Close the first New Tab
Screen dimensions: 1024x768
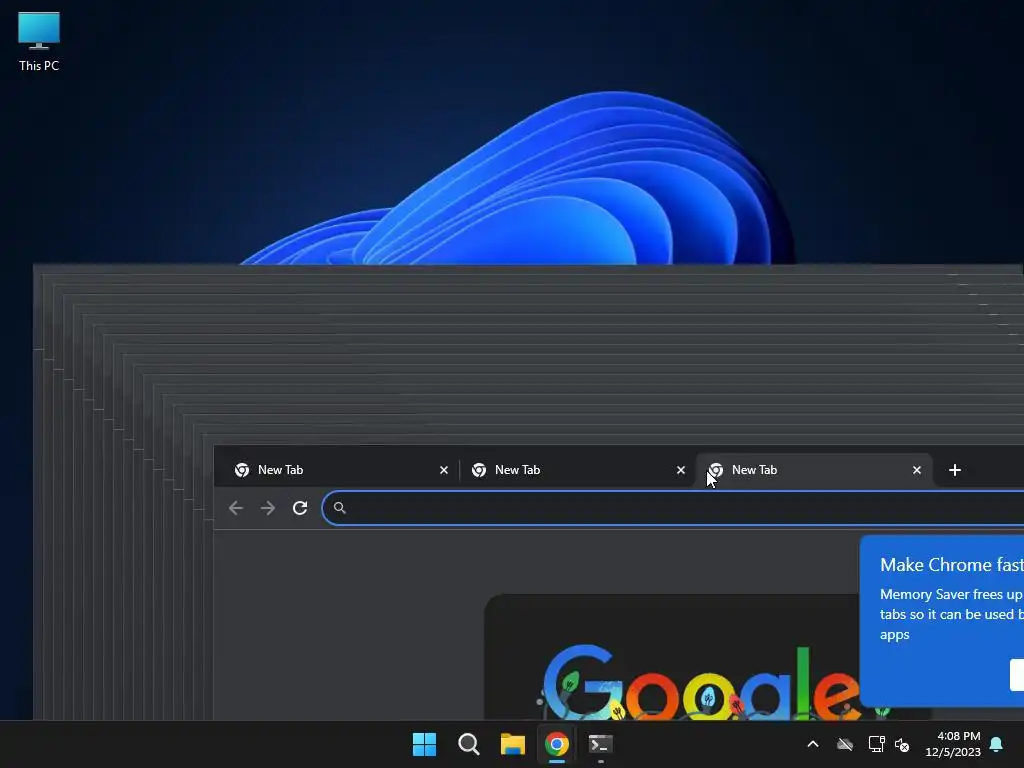click(444, 470)
